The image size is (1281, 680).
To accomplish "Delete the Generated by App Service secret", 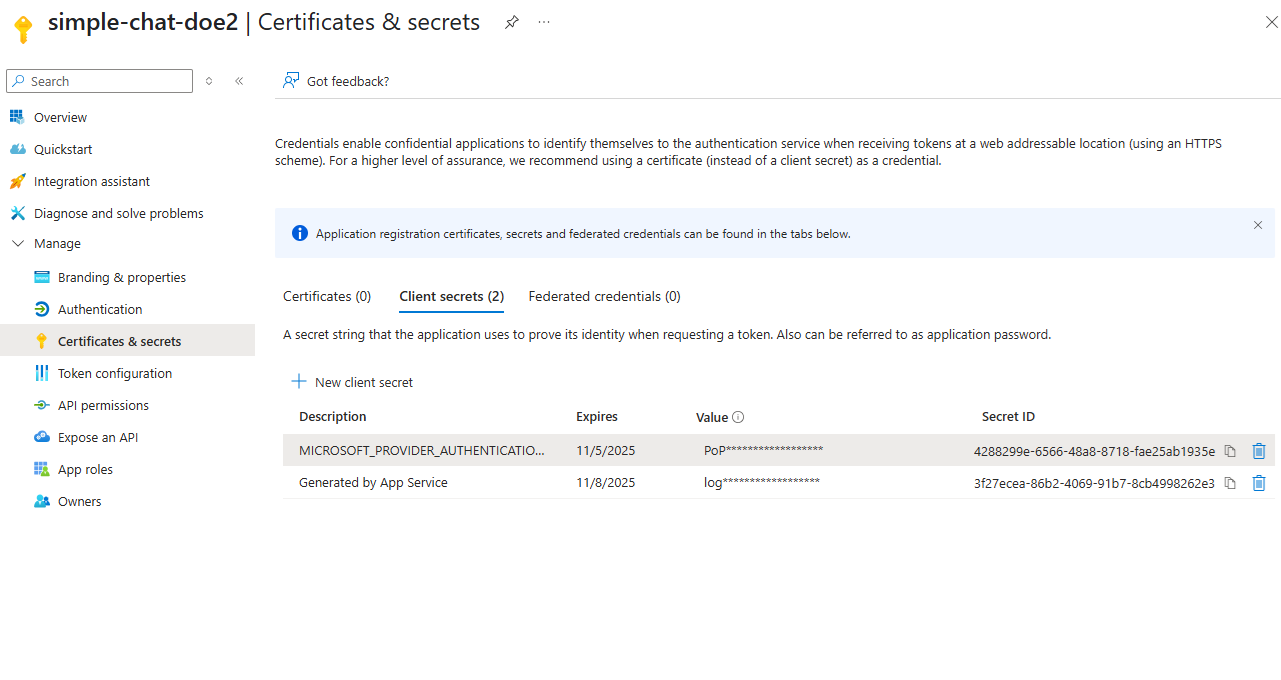I will click(x=1259, y=482).
